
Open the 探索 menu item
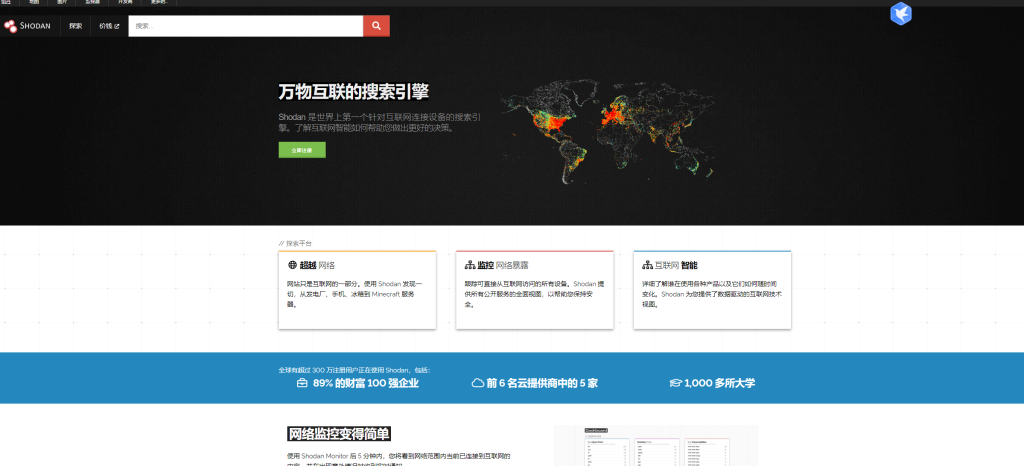(76, 26)
